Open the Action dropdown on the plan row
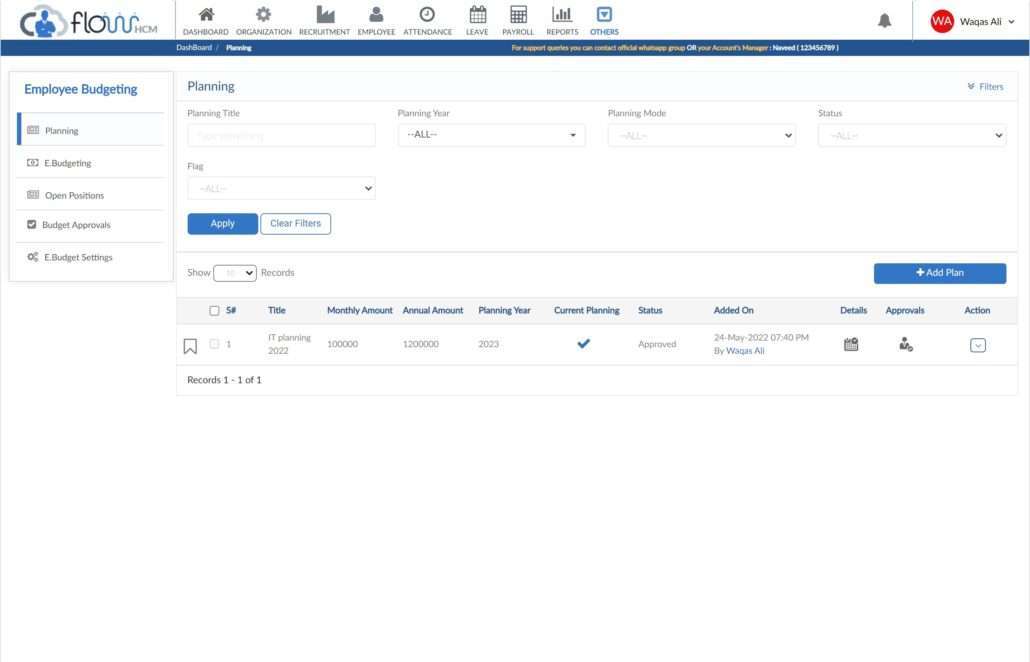The width and height of the screenshot is (1030, 662). pyautogui.click(x=977, y=343)
